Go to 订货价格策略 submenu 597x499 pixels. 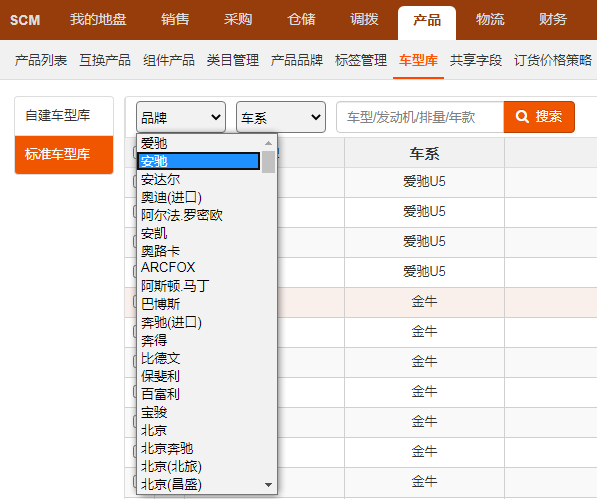[x=553, y=60]
